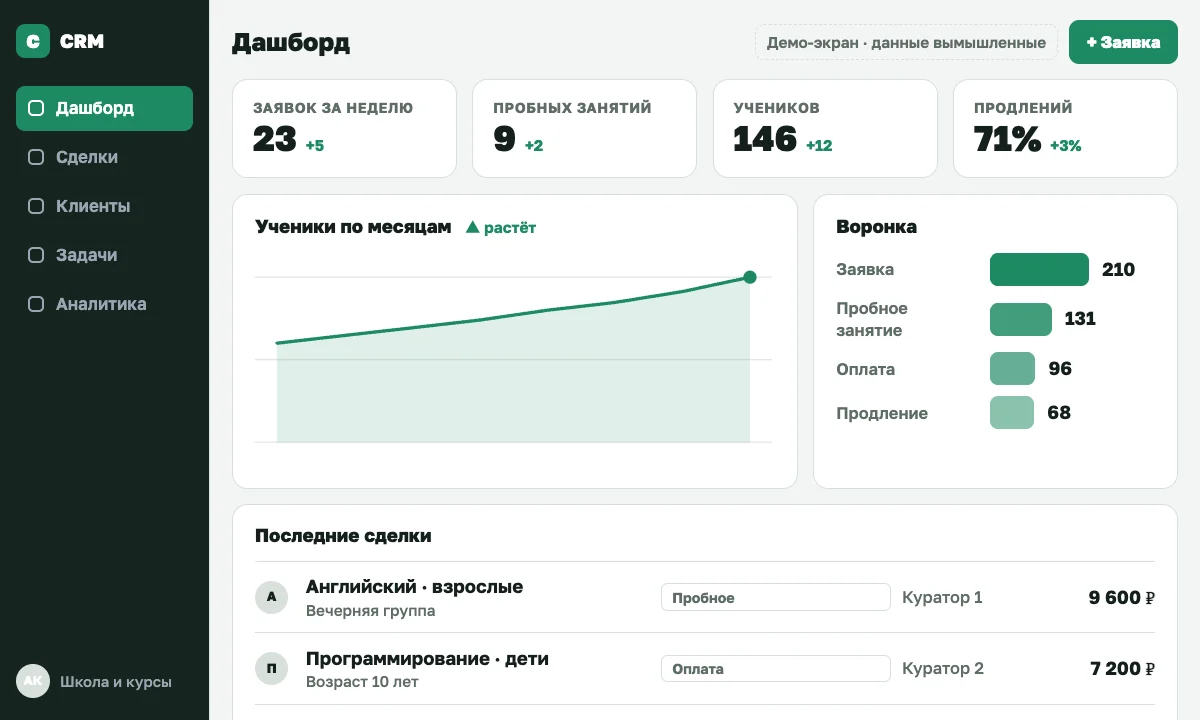Open Аналитика from the sidebar
1200x720 pixels.
(x=104, y=304)
